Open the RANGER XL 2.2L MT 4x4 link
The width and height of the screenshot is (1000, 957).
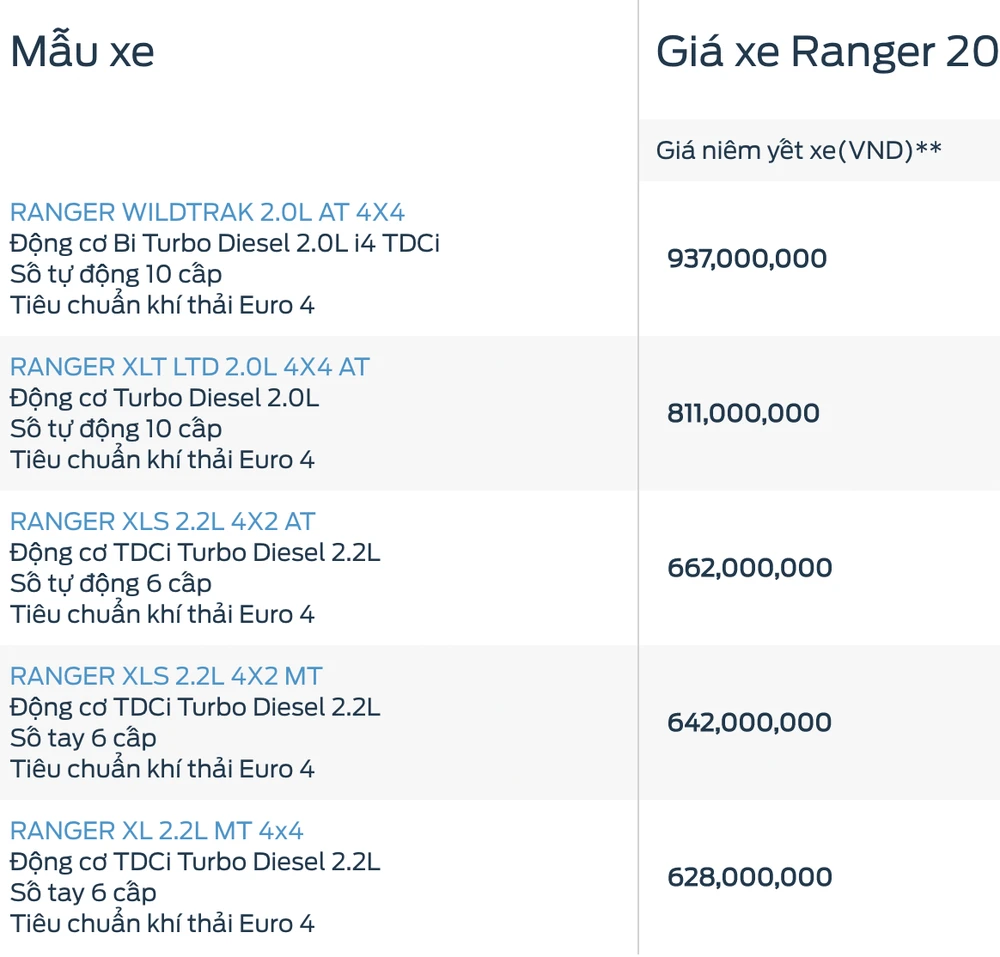click(x=156, y=830)
